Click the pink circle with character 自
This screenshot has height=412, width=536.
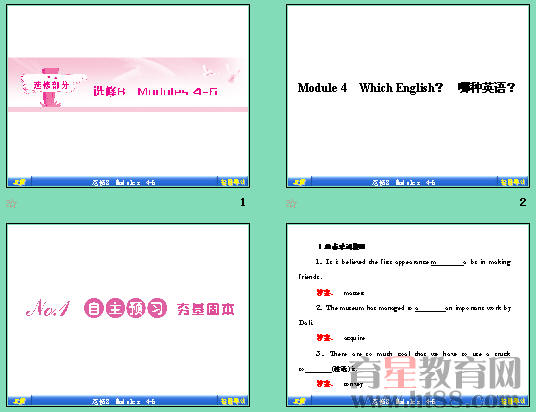pyautogui.click(x=93, y=308)
